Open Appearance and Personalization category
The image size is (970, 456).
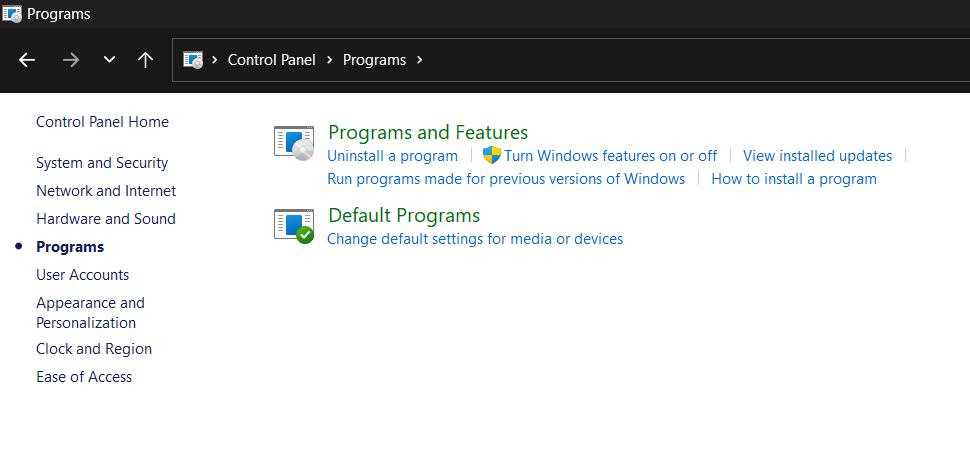[x=90, y=312]
